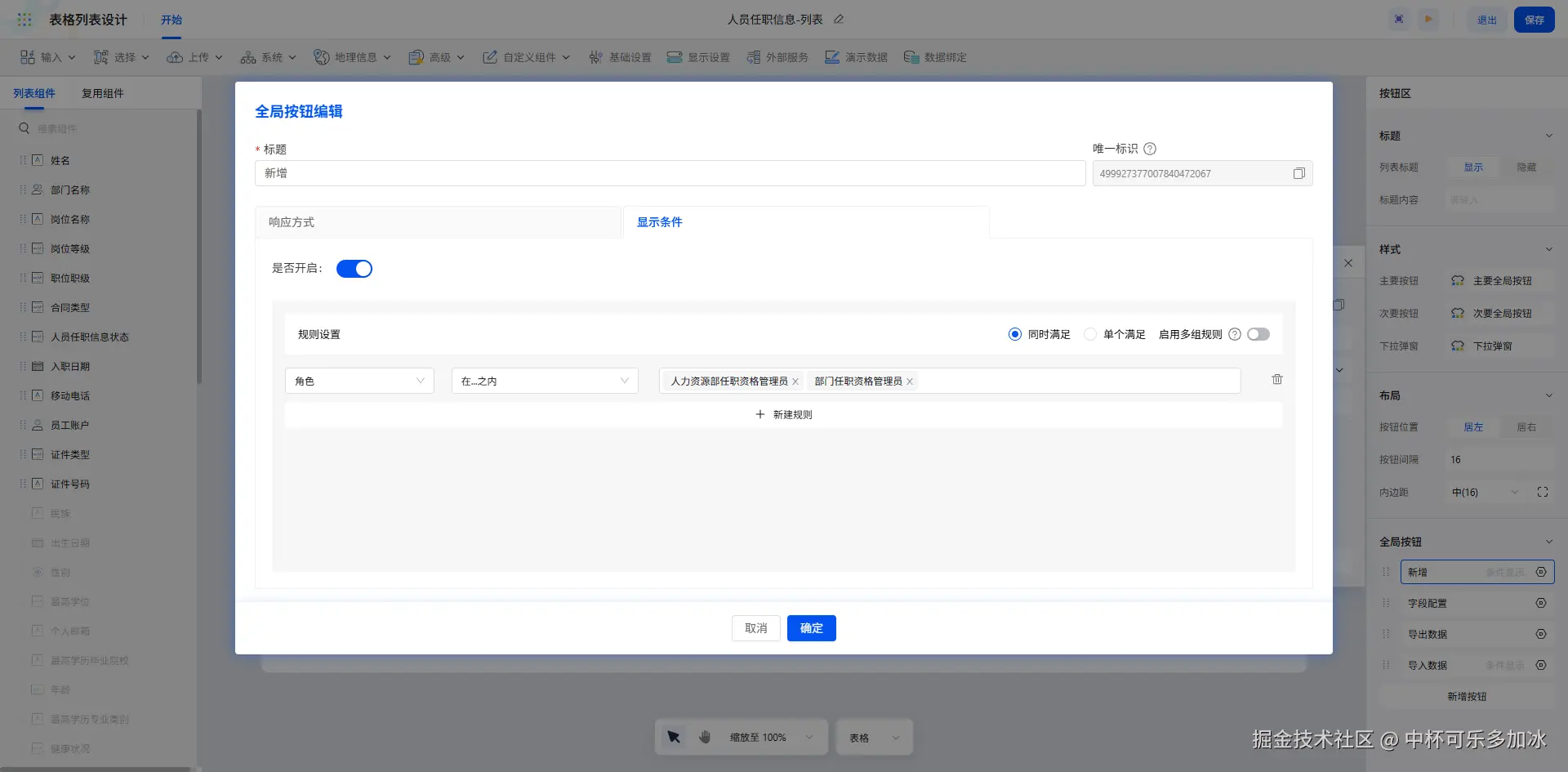This screenshot has height=772, width=1568.
Task: Click the 新增按钮 button in right panel
Action: [x=1467, y=697]
